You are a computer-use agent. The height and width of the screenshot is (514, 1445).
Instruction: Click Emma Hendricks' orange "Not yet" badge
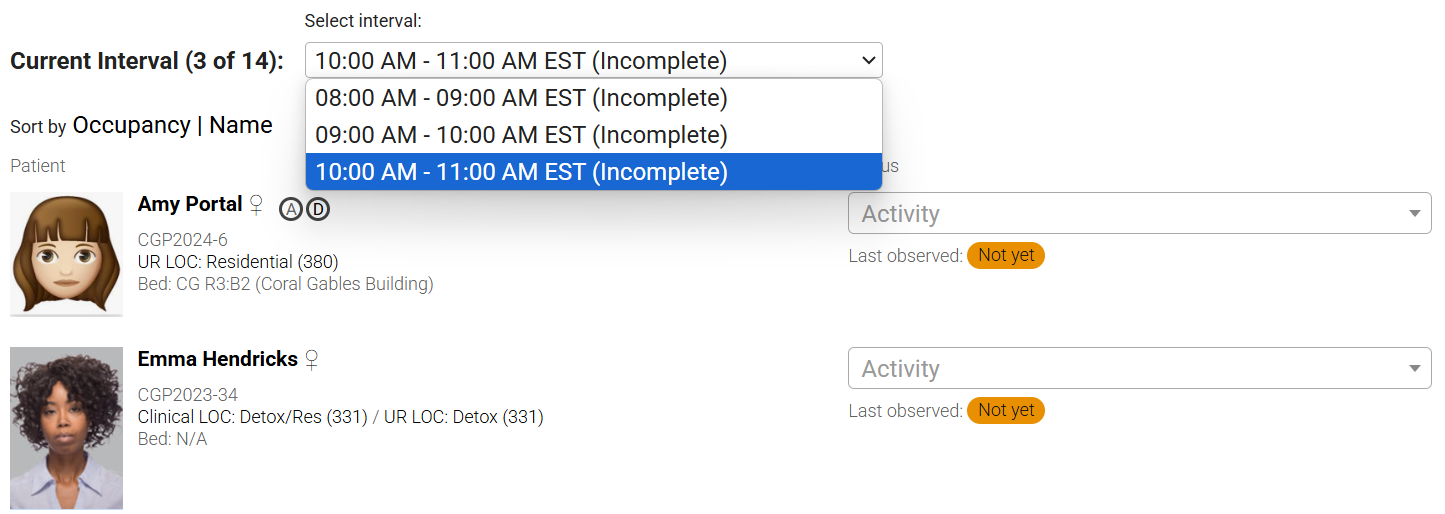1005,411
